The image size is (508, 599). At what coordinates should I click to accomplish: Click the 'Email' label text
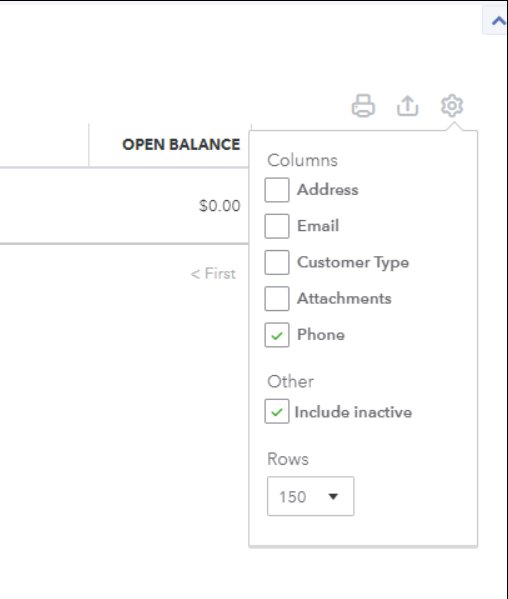318,226
